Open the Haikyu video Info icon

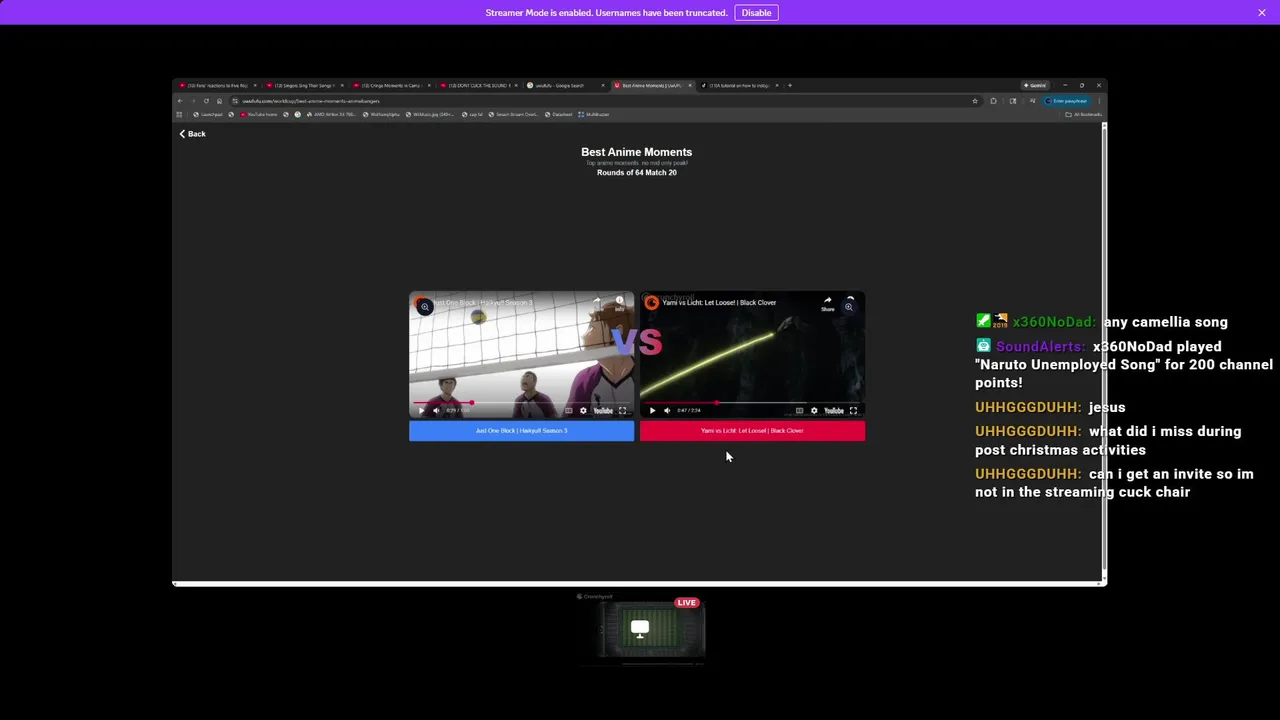pos(619,302)
